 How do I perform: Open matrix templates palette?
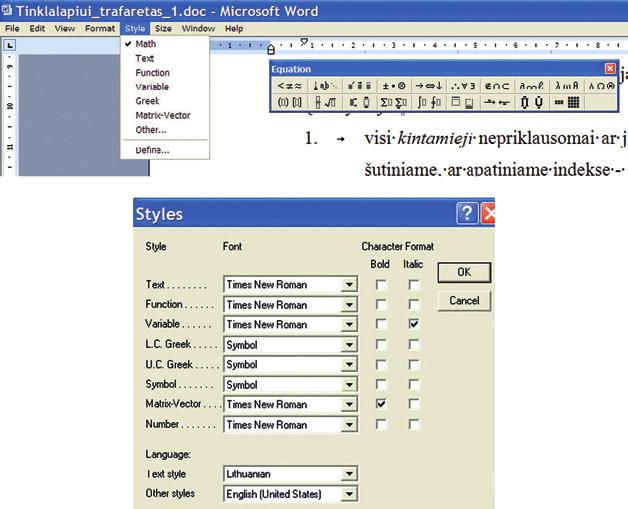click(566, 103)
